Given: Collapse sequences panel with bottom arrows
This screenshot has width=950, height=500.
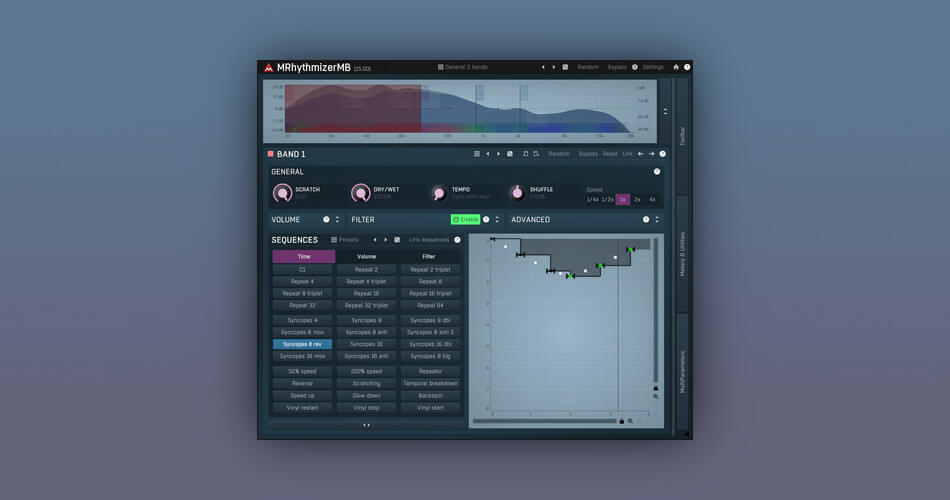Looking at the screenshot, I should pyautogui.click(x=366, y=425).
